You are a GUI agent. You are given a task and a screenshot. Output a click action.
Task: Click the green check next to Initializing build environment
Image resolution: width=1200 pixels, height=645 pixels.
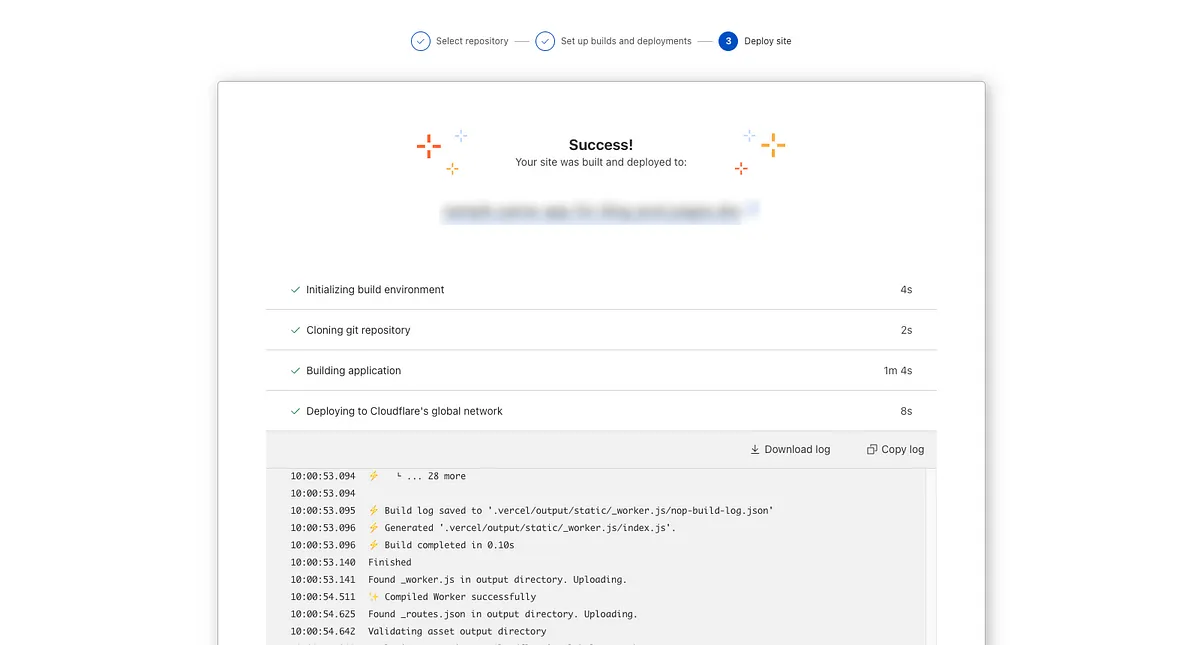294,290
